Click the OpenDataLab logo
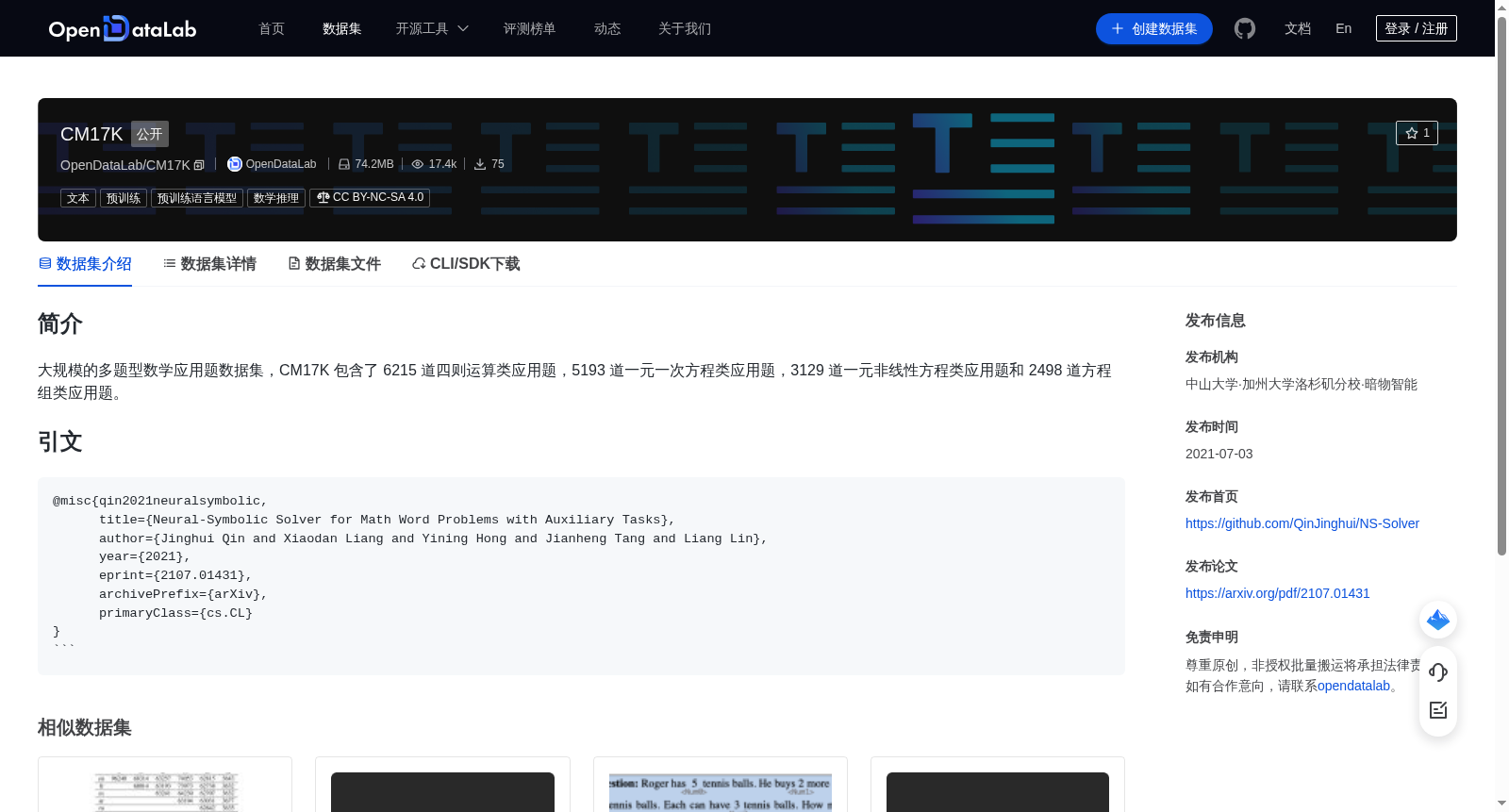 point(123,28)
